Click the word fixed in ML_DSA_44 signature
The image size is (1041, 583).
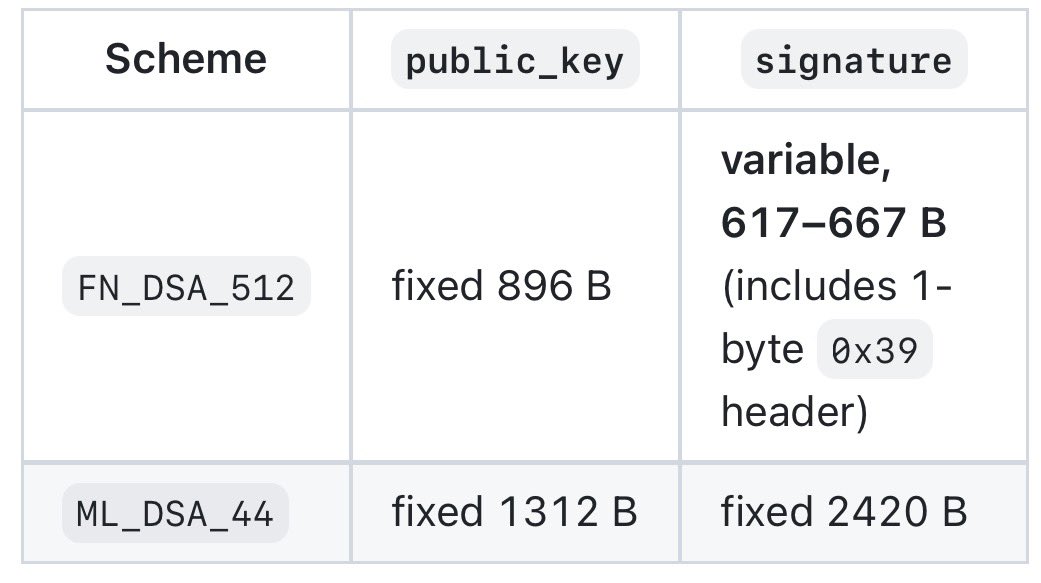pyautogui.click(x=766, y=512)
